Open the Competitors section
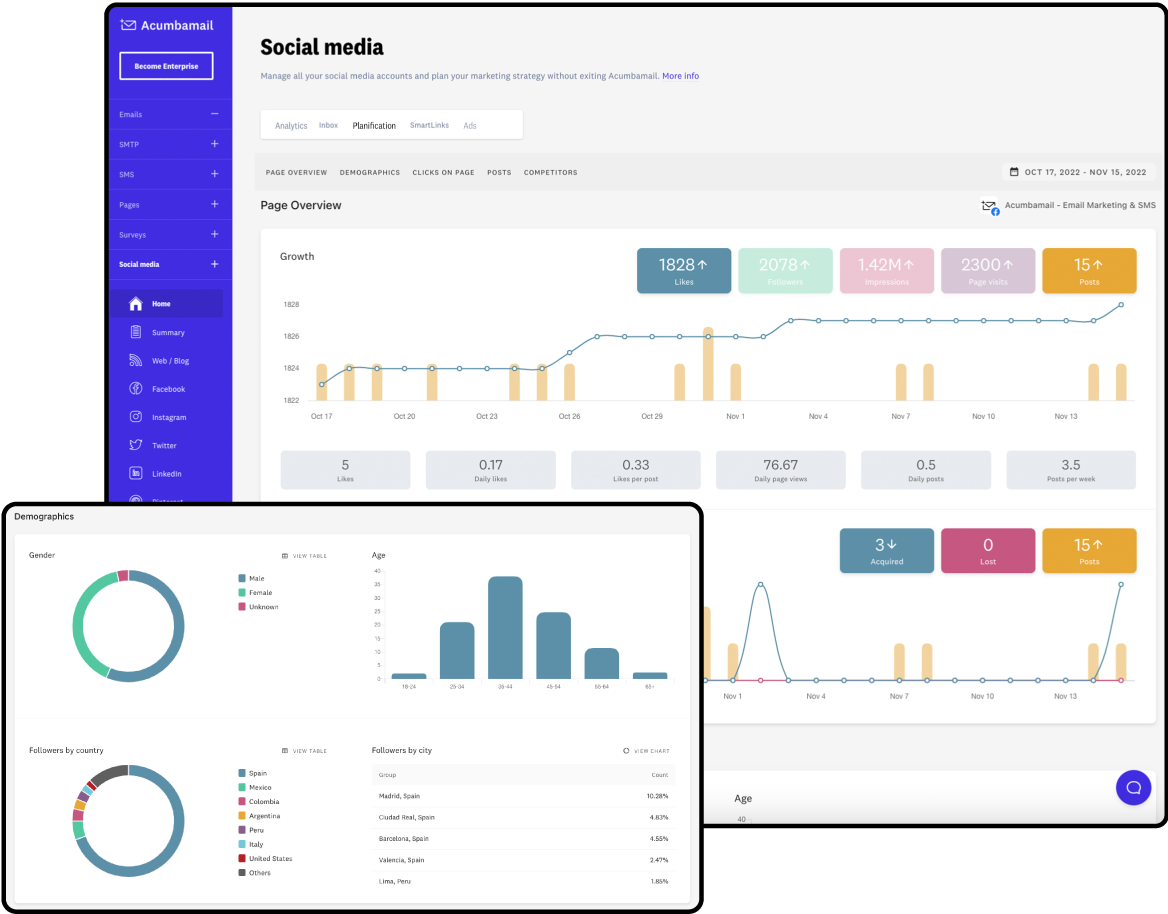Image resolution: width=1168 pixels, height=914 pixels. (x=550, y=172)
